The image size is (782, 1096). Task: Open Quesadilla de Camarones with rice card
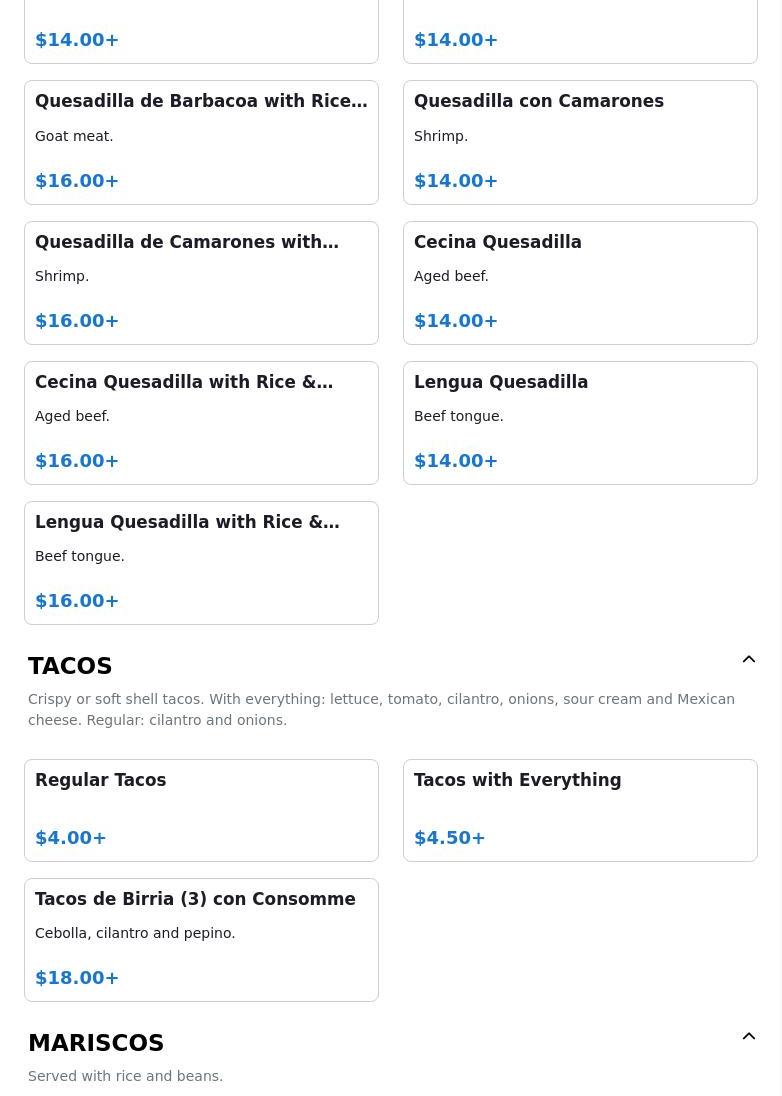pos(201,282)
